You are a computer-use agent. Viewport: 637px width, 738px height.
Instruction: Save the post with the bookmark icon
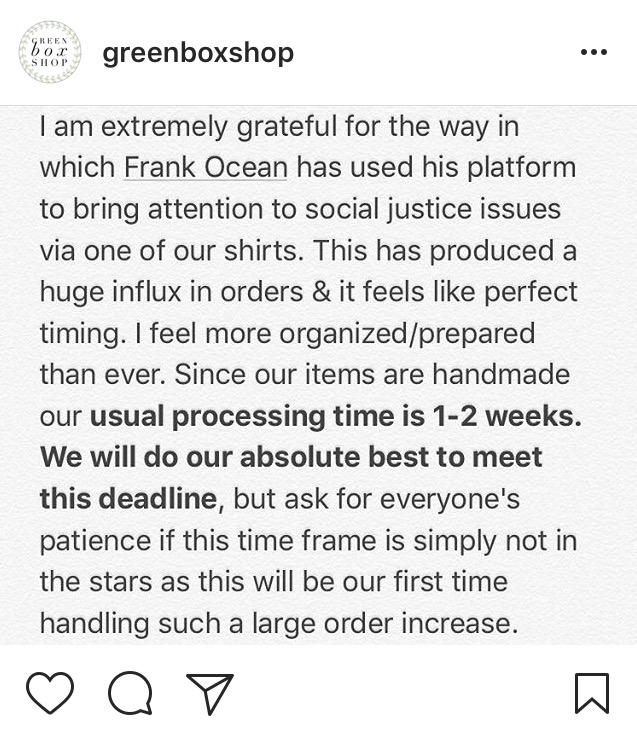pos(592,693)
